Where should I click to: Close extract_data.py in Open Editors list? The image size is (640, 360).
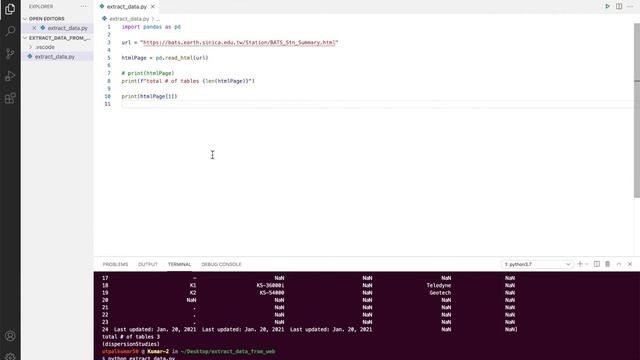tap(34, 28)
